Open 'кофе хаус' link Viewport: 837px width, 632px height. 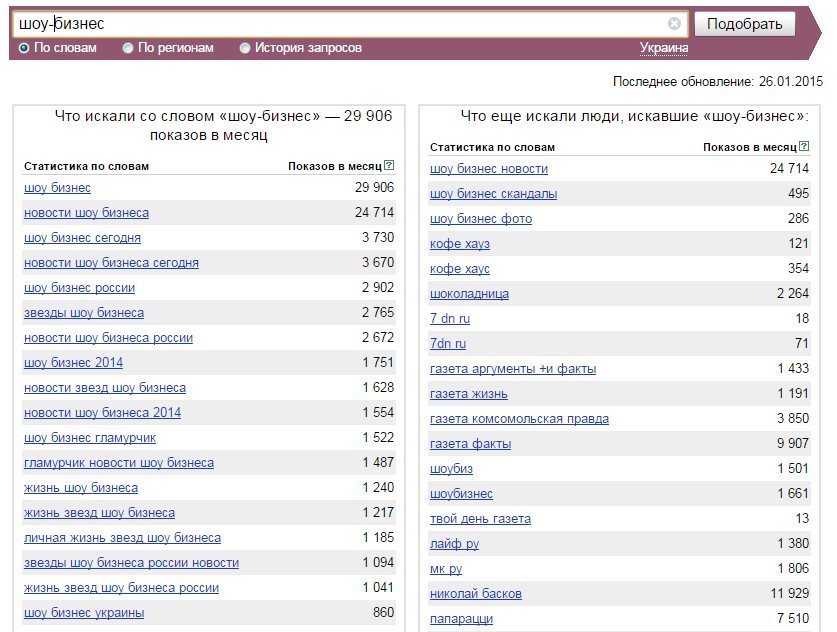[460, 269]
